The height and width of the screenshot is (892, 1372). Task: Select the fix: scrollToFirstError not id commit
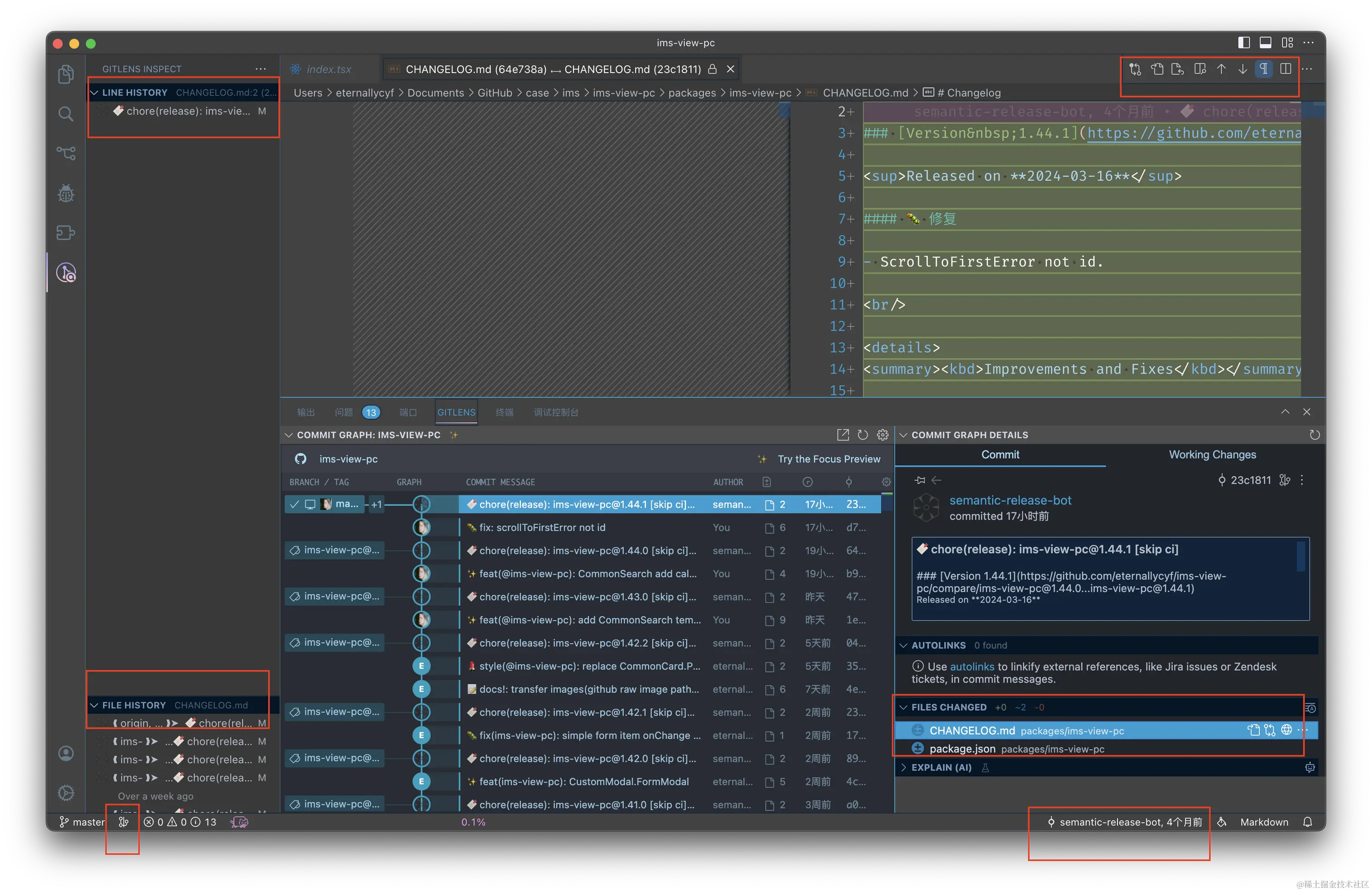point(542,528)
